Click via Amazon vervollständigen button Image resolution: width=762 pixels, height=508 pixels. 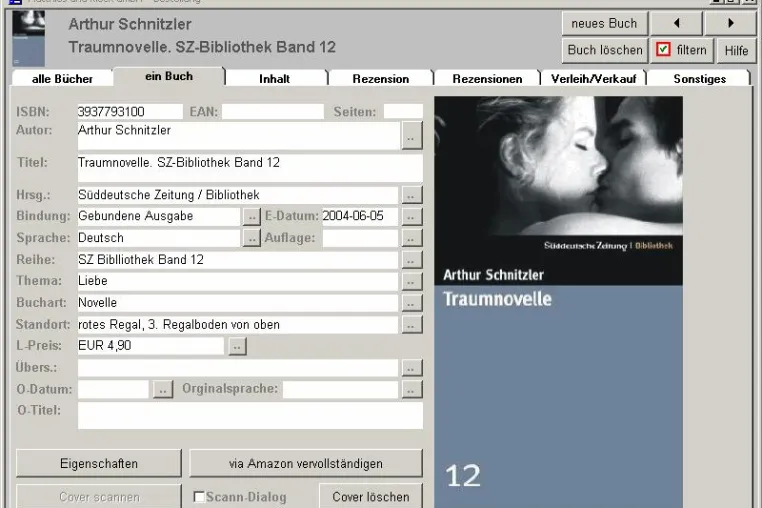coord(306,463)
